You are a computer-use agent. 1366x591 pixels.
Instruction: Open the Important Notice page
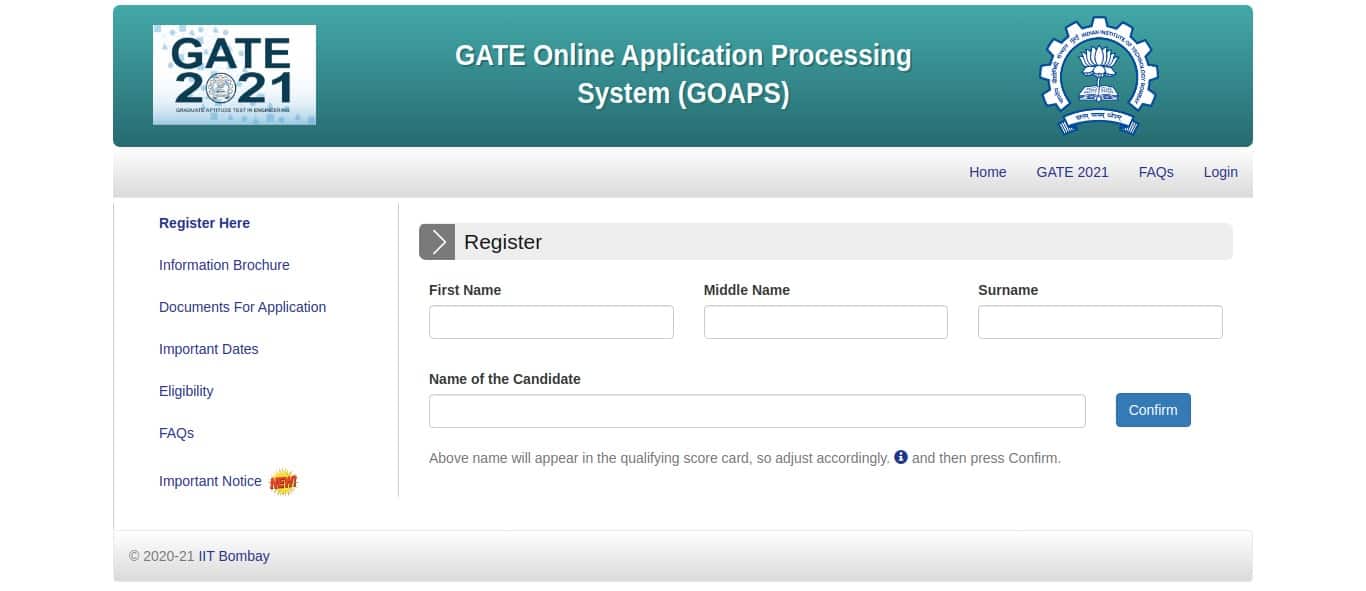(210, 481)
